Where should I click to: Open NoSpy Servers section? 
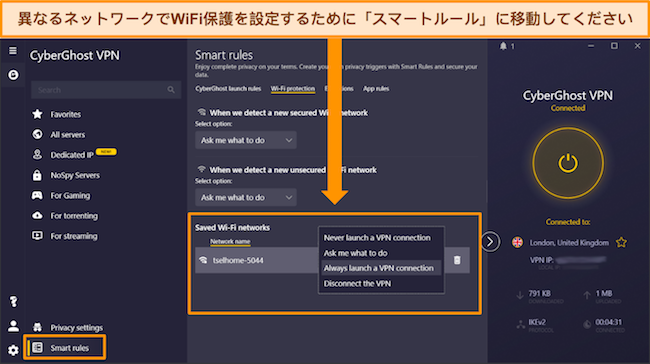click(x=75, y=175)
